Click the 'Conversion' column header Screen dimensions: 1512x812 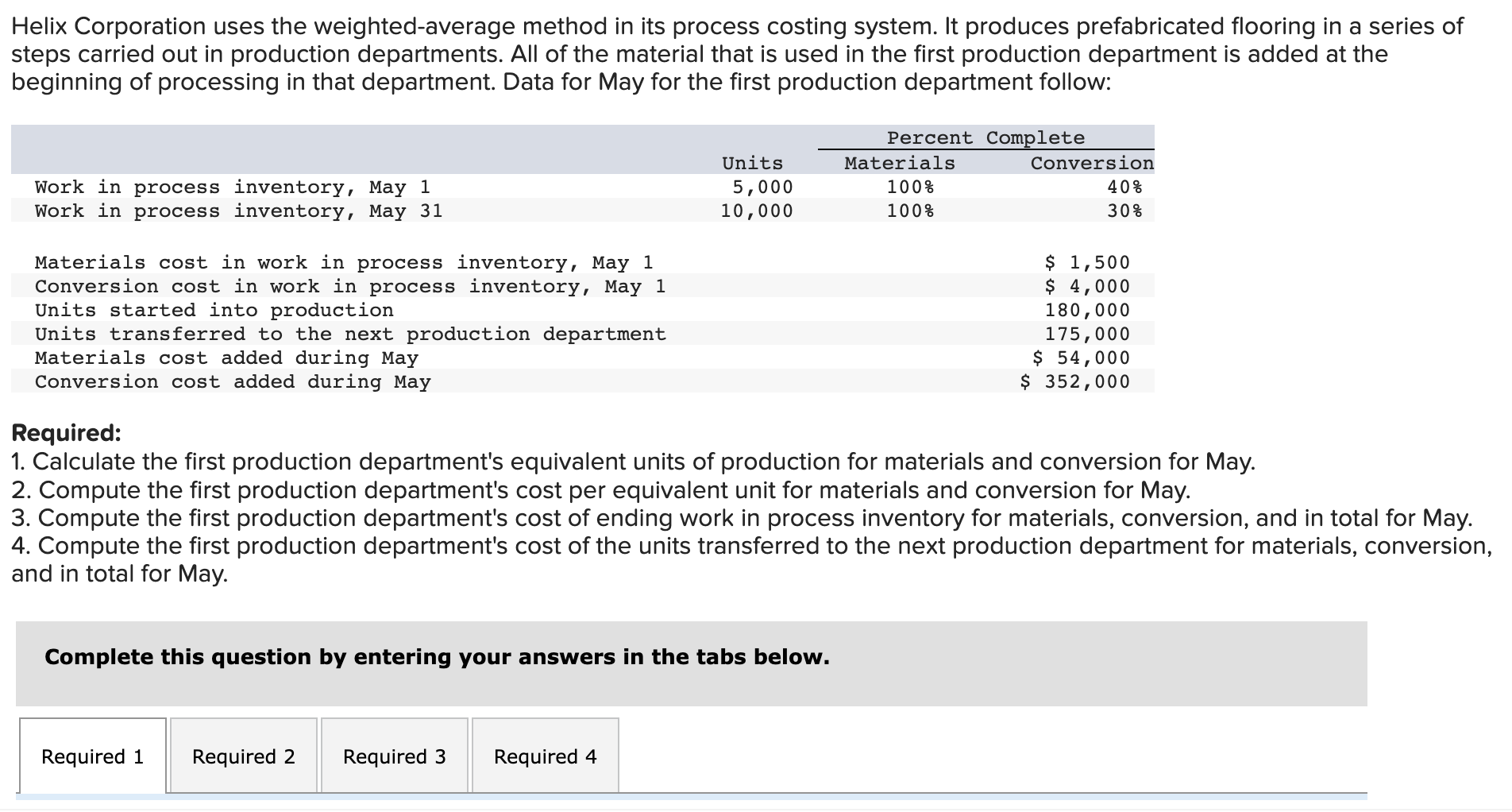tap(1092, 162)
